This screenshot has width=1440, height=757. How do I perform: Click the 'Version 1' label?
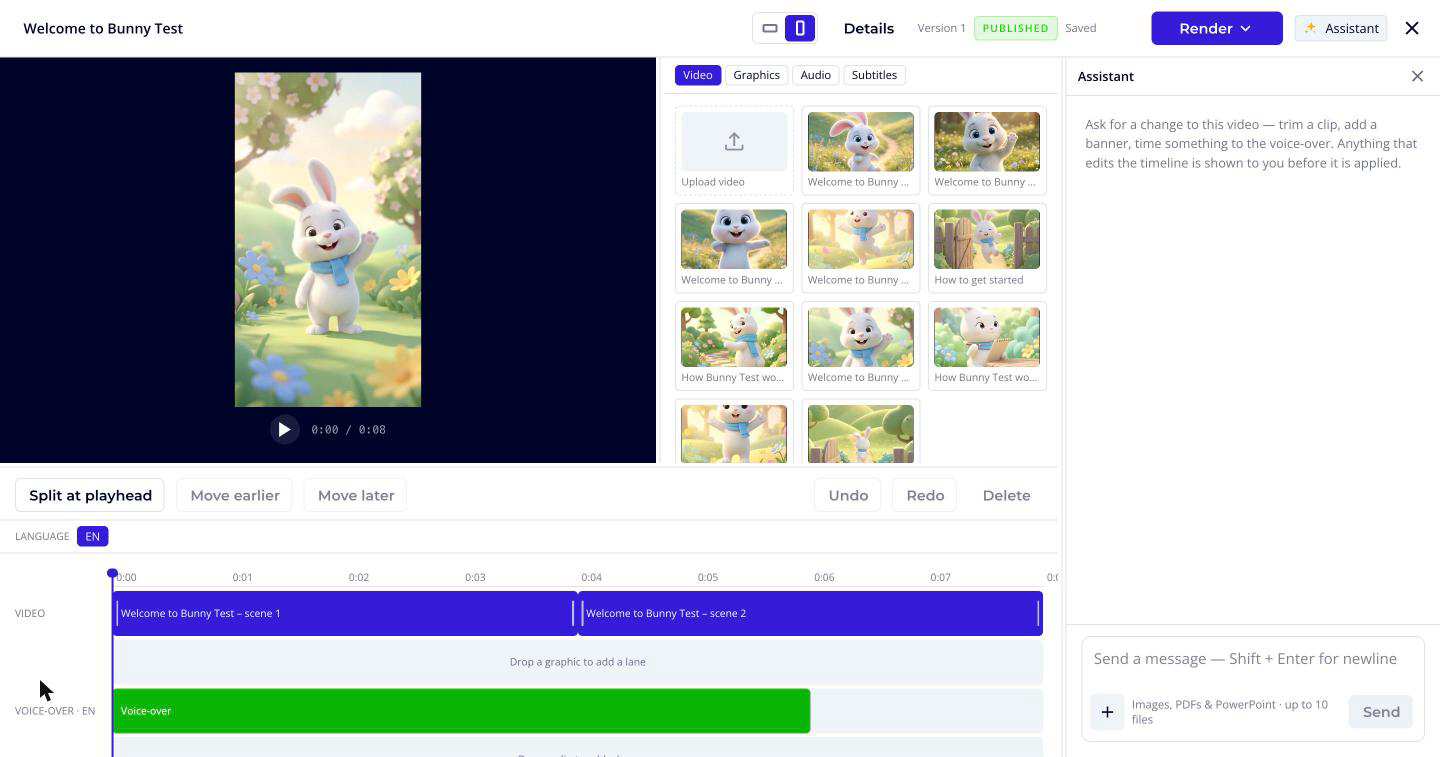[942, 28]
